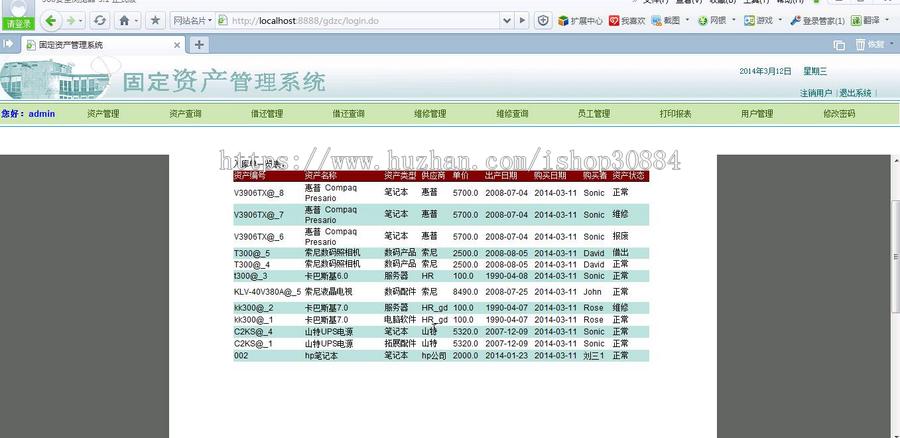Click asset ID V3906TX@_8 cell
Image resolution: width=900 pixels, height=438 pixels.
[x=259, y=193]
